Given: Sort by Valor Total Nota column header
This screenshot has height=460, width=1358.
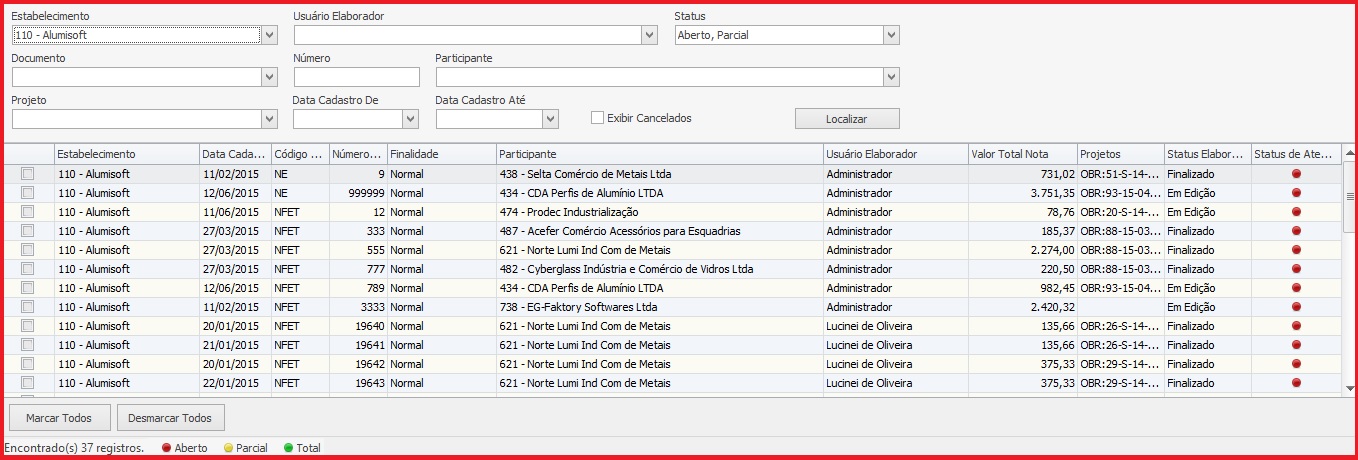Looking at the screenshot, I should (1021, 154).
